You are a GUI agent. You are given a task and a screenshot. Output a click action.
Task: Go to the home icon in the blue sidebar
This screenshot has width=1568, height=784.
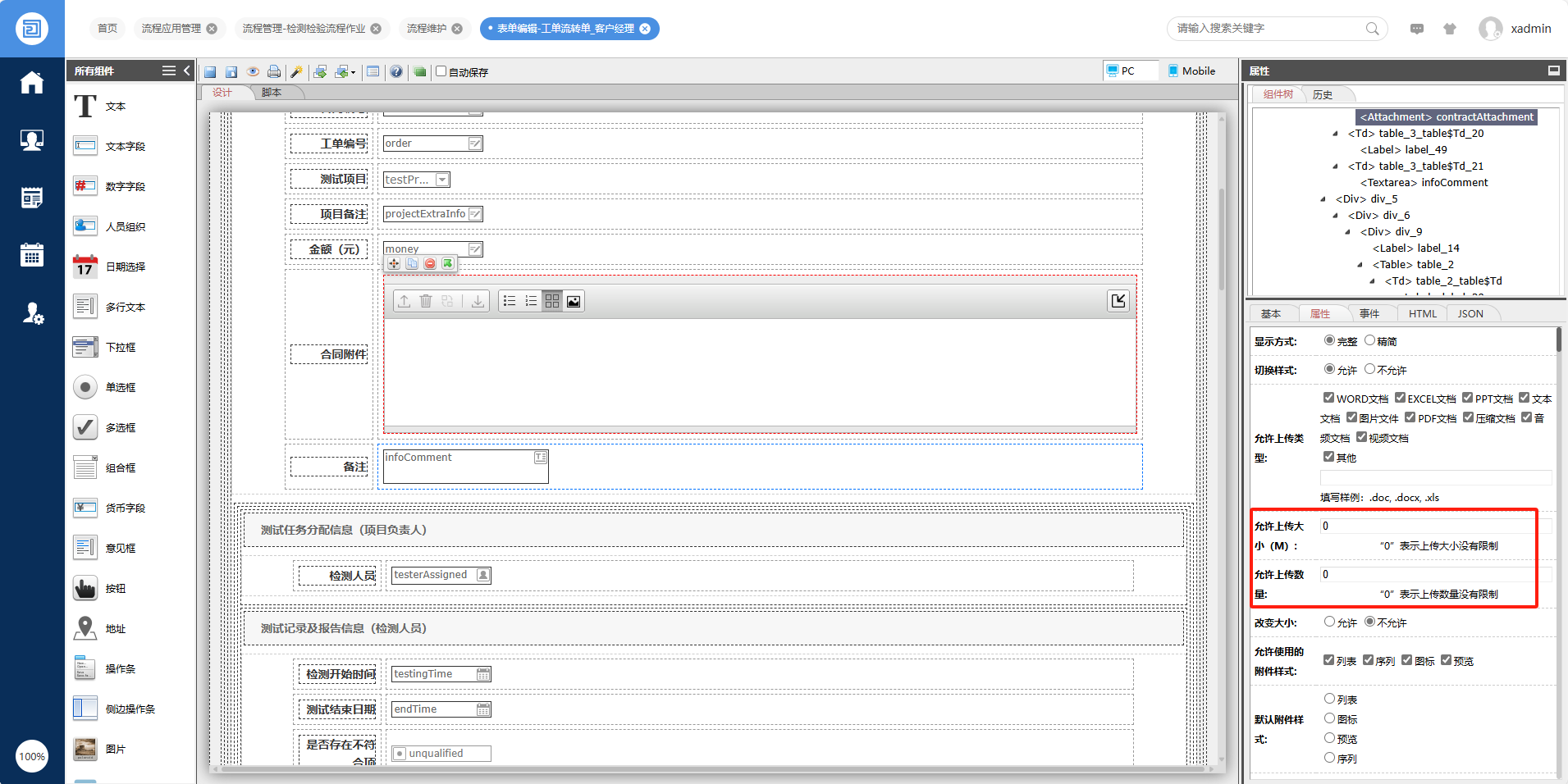32,83
